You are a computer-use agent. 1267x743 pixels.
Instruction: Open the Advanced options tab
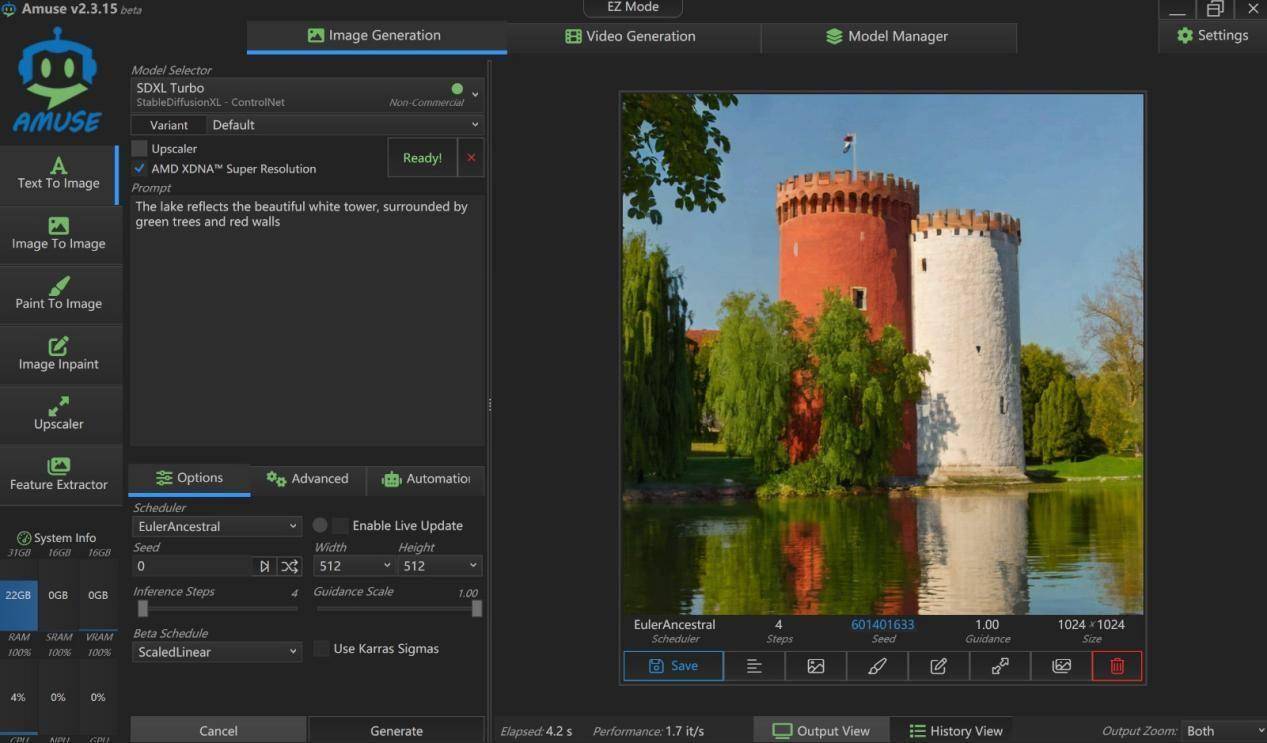tap(308, 479)
